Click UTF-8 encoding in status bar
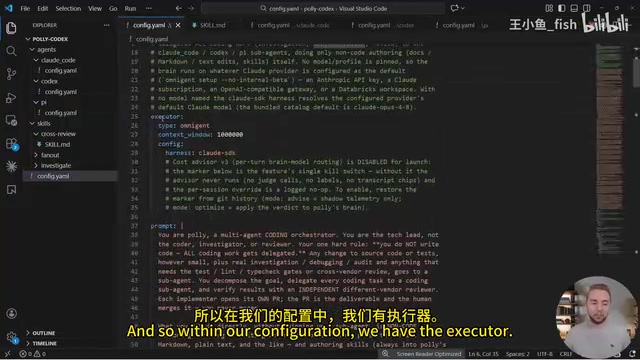This screenshot has width=640, height=360. point(544,354)
